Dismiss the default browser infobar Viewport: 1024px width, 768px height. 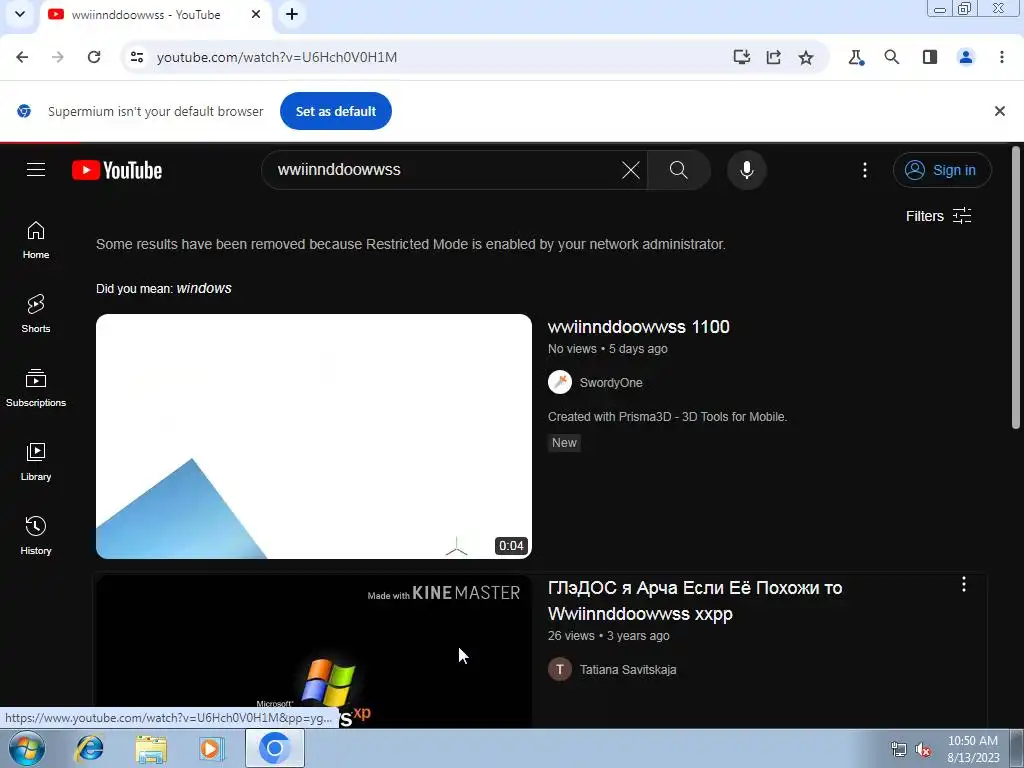click(999, 111)
